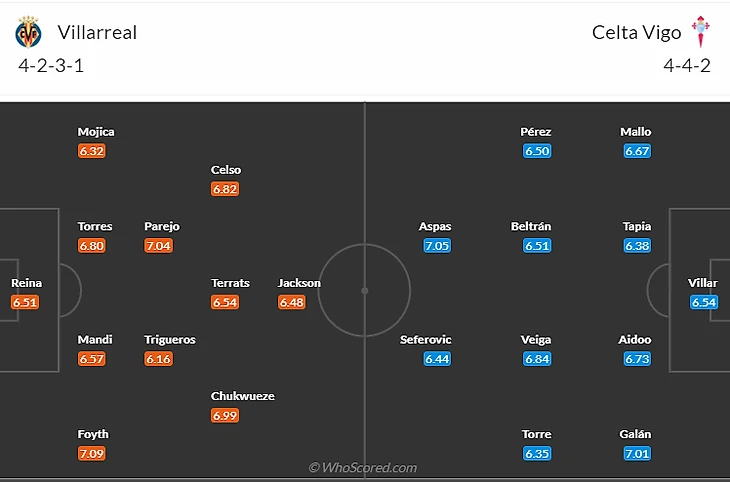Click Galán's 7.01 rating badge
Image resolution: width=730 pixels, height=482 pixels.
pyautogui.click(x=637, y=453)
